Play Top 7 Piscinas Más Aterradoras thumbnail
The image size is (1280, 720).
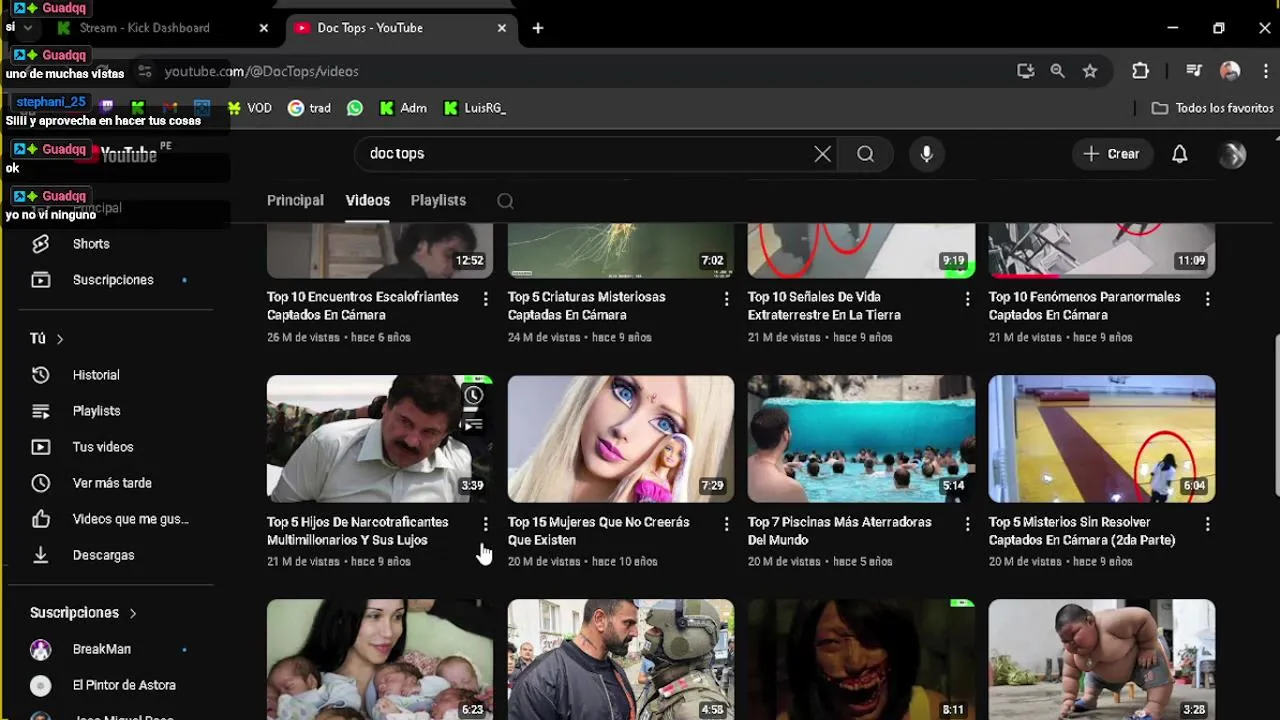point(861,439)
